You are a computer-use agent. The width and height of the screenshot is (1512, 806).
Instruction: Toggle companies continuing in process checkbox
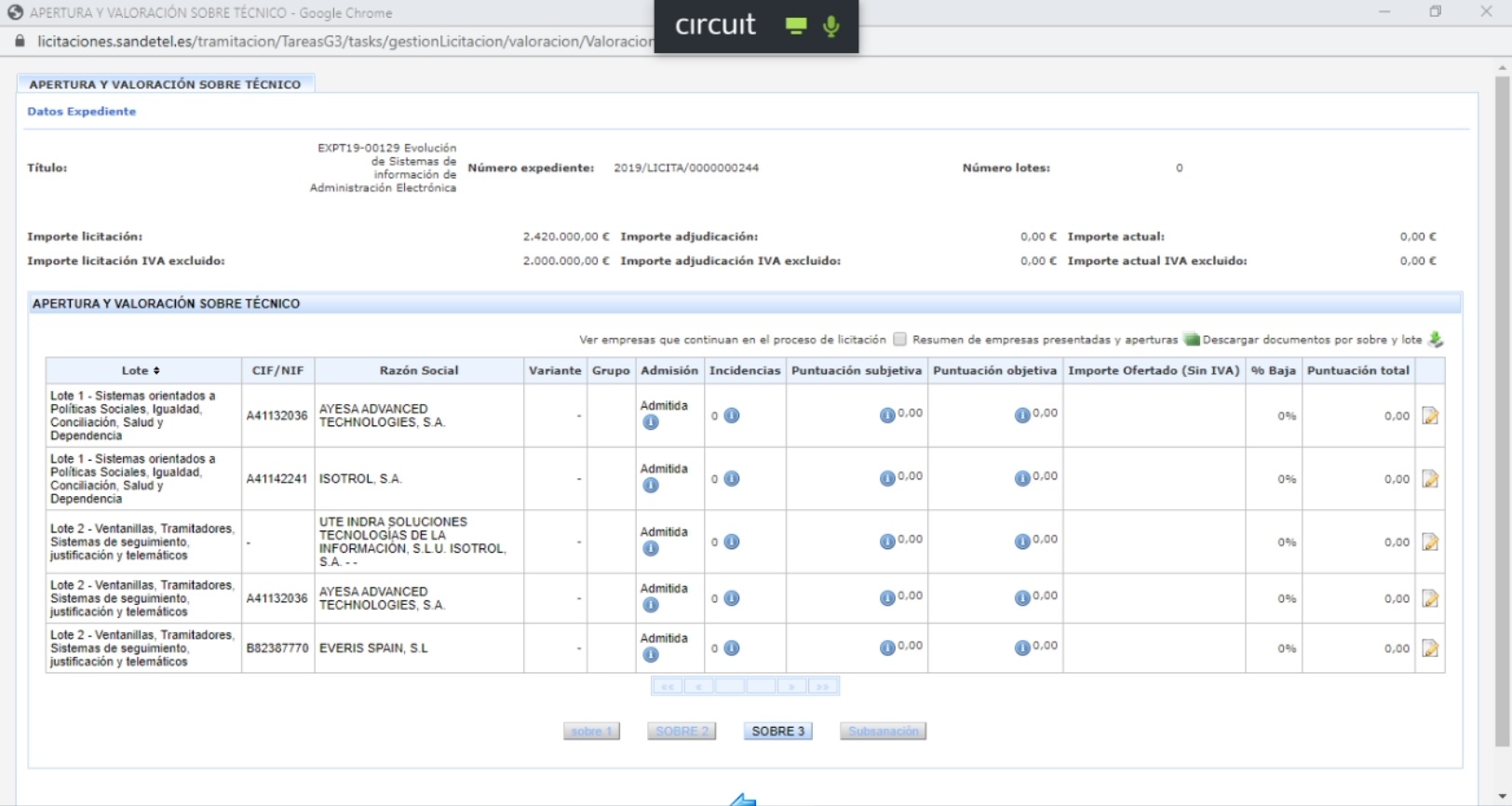899,340
